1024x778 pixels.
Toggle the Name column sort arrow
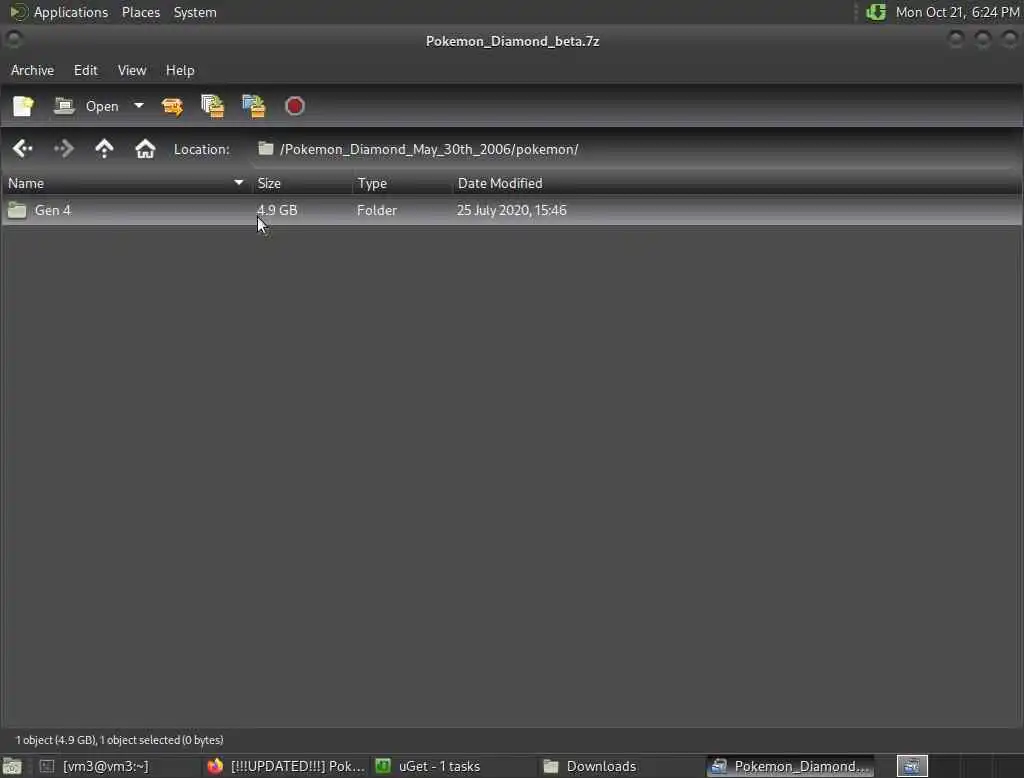coord(238,183)
